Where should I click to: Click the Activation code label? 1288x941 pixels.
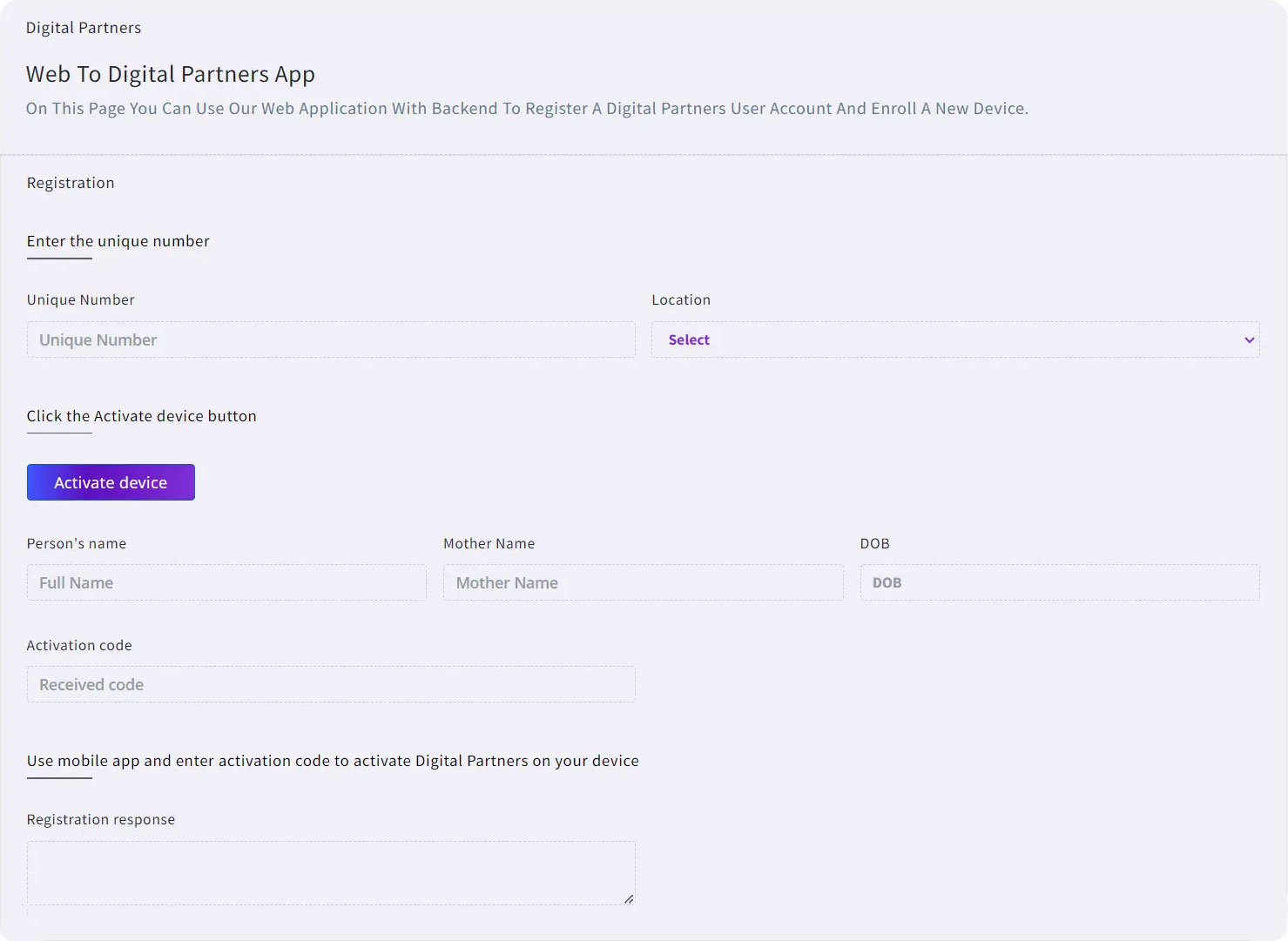click(x=79, y=646)
